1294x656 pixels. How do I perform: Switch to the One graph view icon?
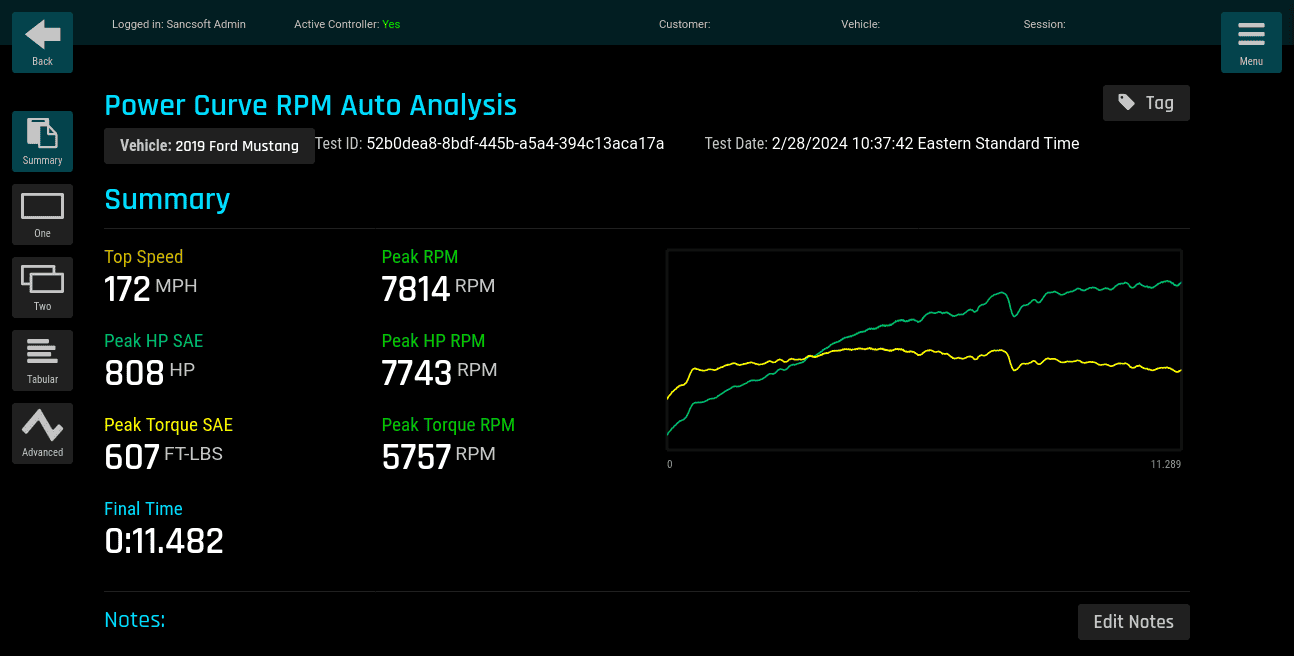tap(42, 214)
